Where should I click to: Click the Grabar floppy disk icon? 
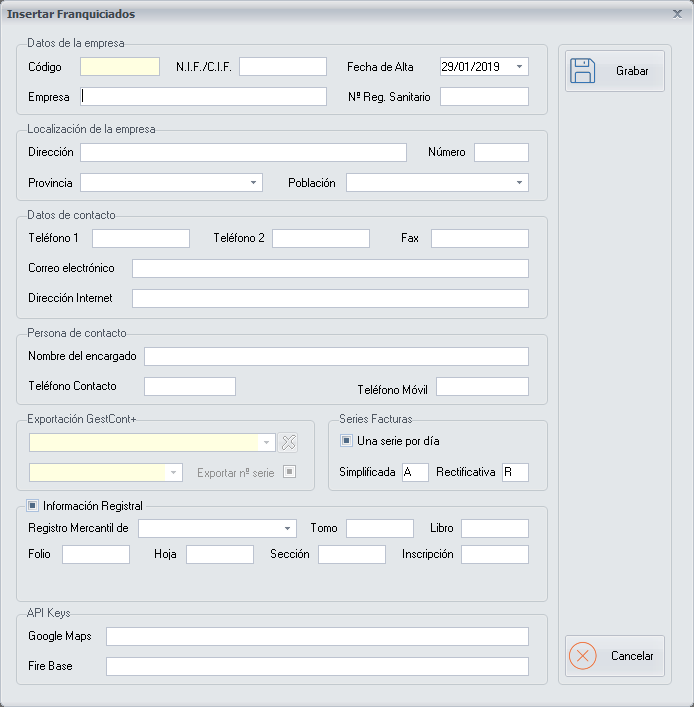tap(583, 71)
